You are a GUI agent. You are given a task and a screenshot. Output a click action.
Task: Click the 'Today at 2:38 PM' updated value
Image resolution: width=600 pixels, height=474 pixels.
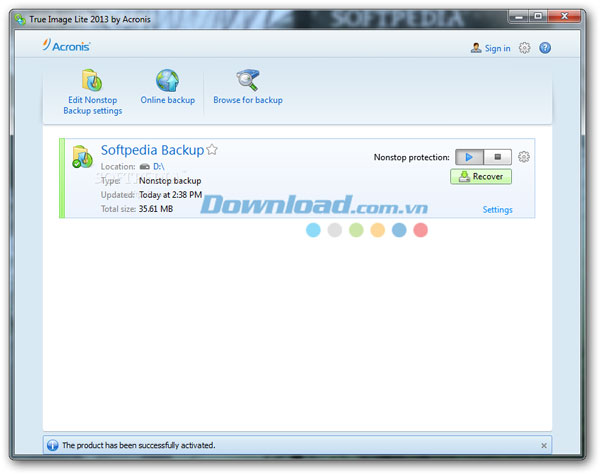pyautogui.click(x=170, y=195)
